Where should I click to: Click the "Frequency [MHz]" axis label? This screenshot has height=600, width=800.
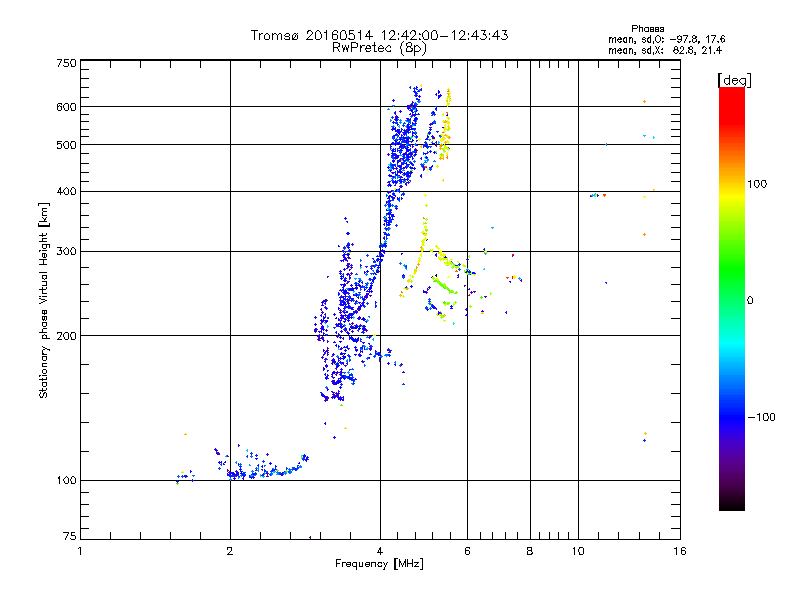click(x=379, y=564)
